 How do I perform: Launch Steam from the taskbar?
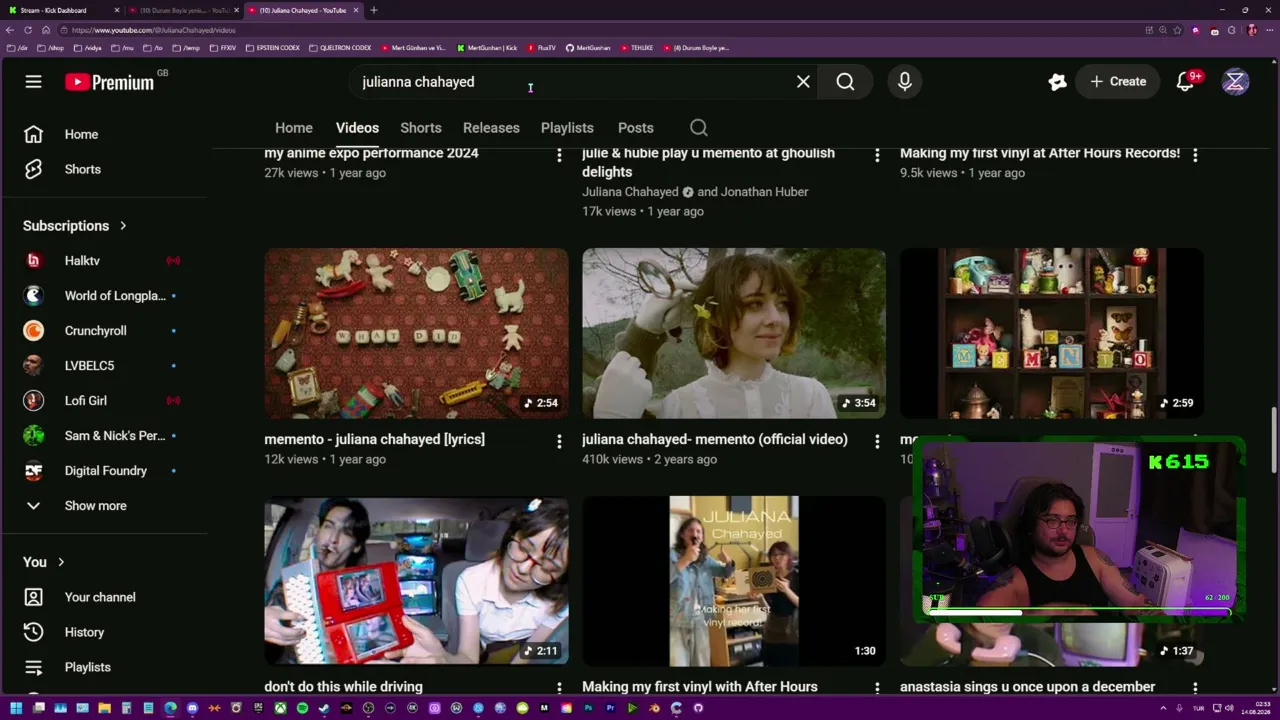pyautogui.click(x=324, y=708)
